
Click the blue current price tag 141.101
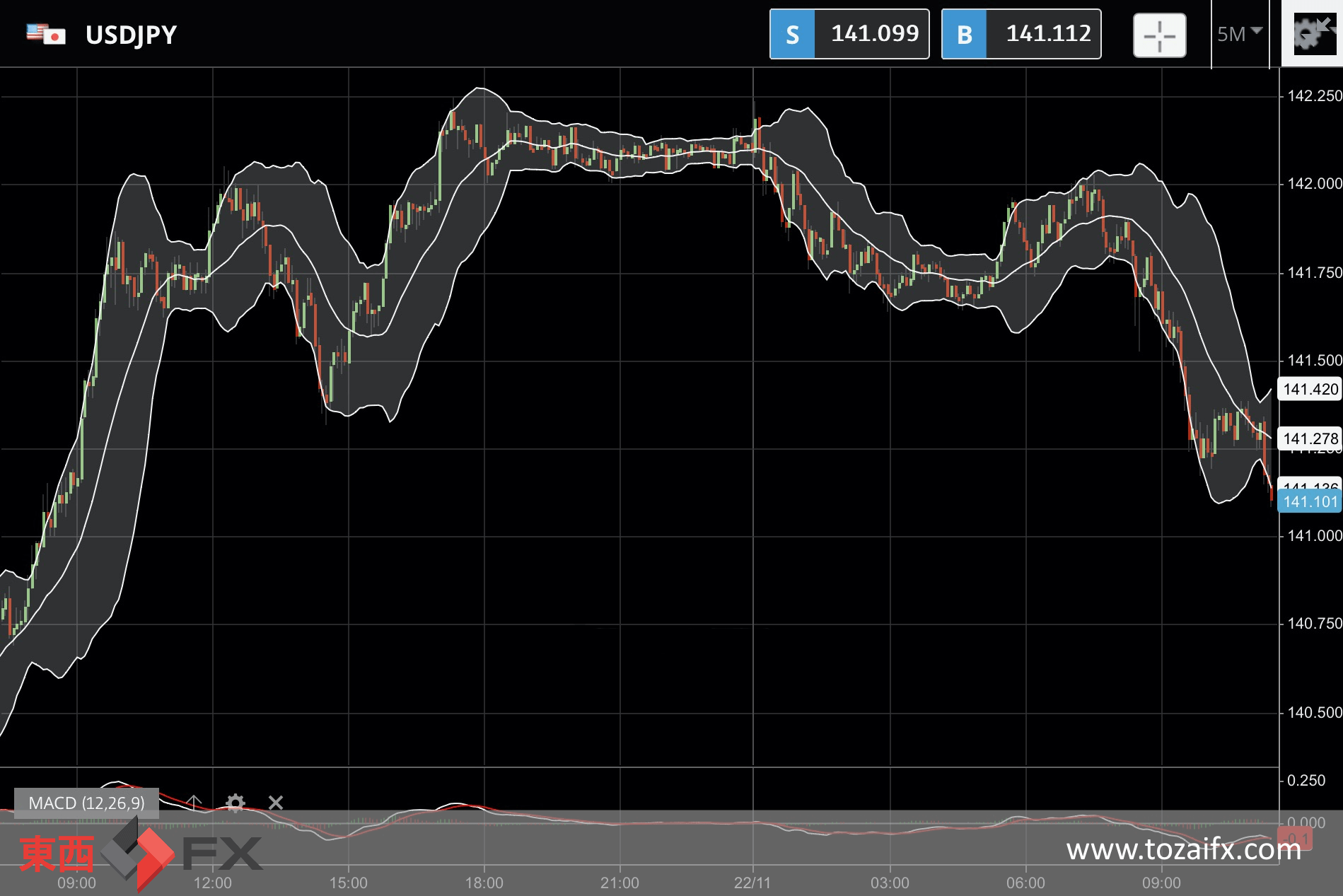click(x=1310, y=501)
